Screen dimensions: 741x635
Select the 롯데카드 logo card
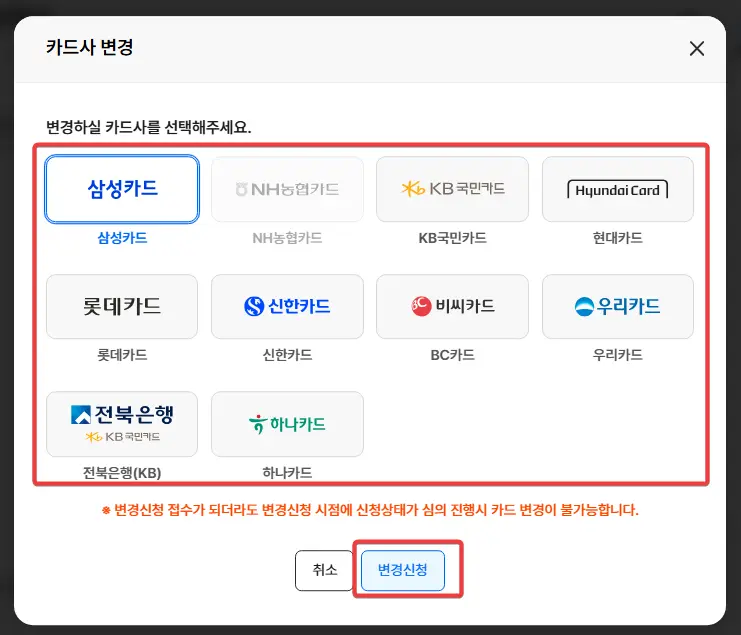[x=122, y=306]
